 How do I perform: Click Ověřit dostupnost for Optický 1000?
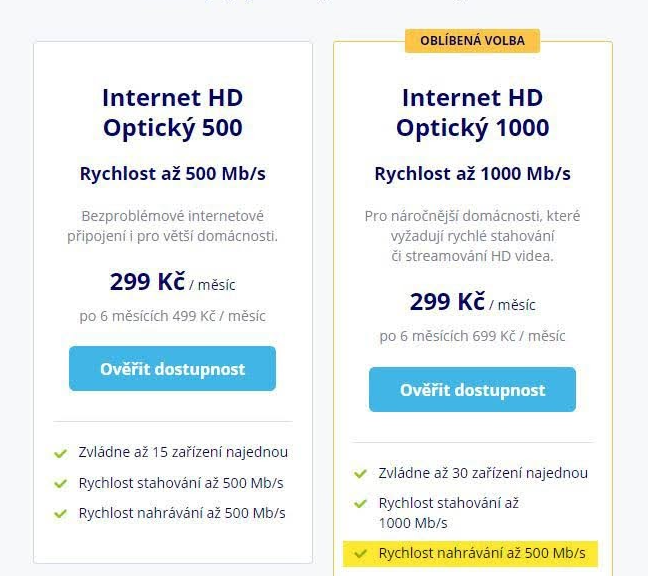(472, 389)
